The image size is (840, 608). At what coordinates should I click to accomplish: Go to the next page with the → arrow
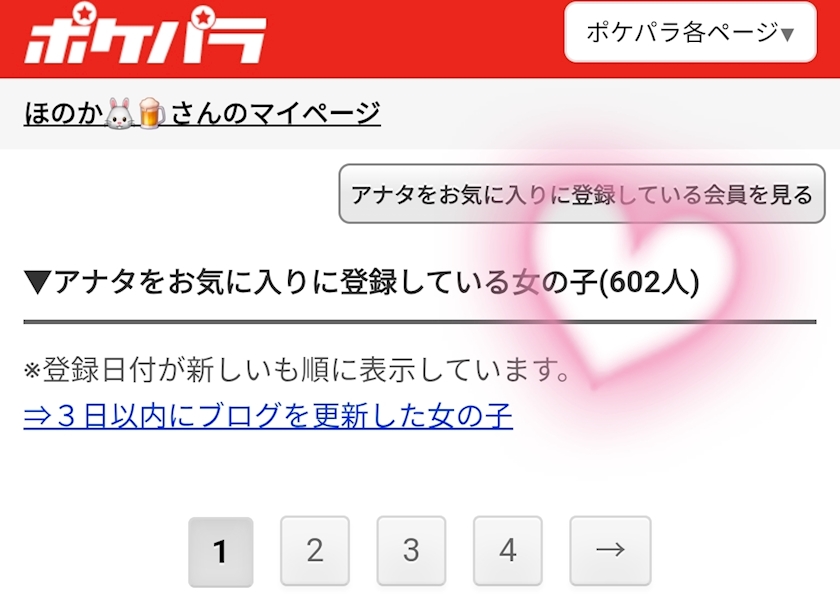(610, 551)
